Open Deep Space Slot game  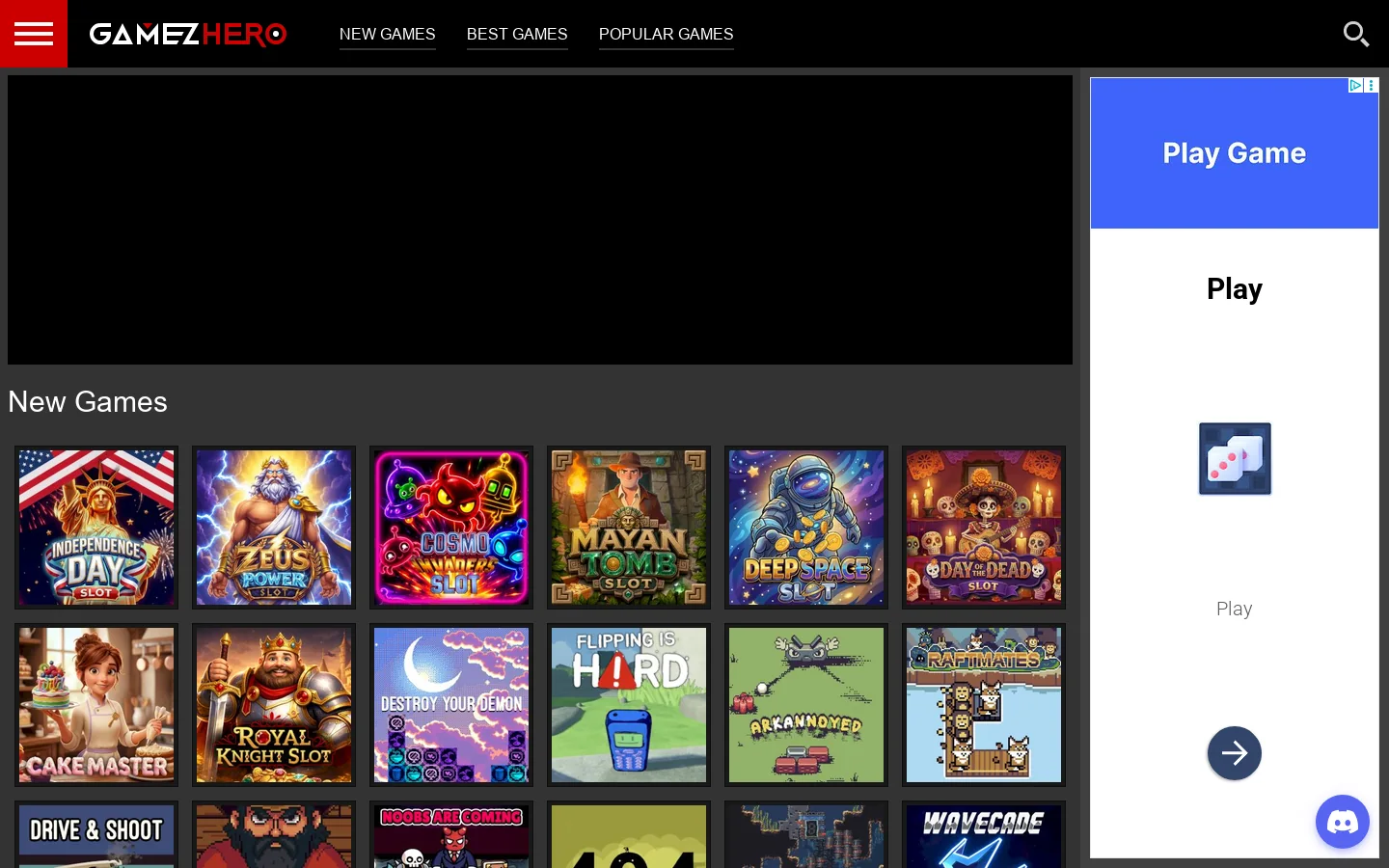(x=806, y=528)
